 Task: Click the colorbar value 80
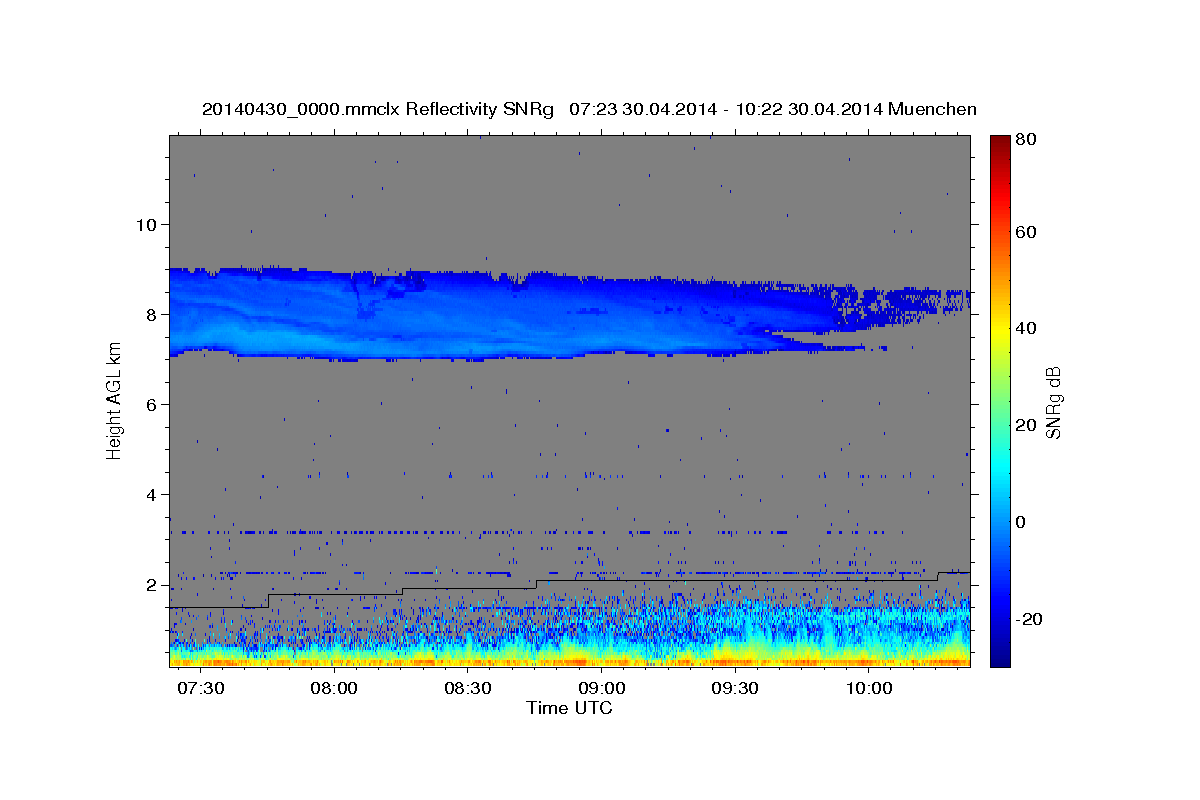pyautogui.click(x=1025, y=139)
